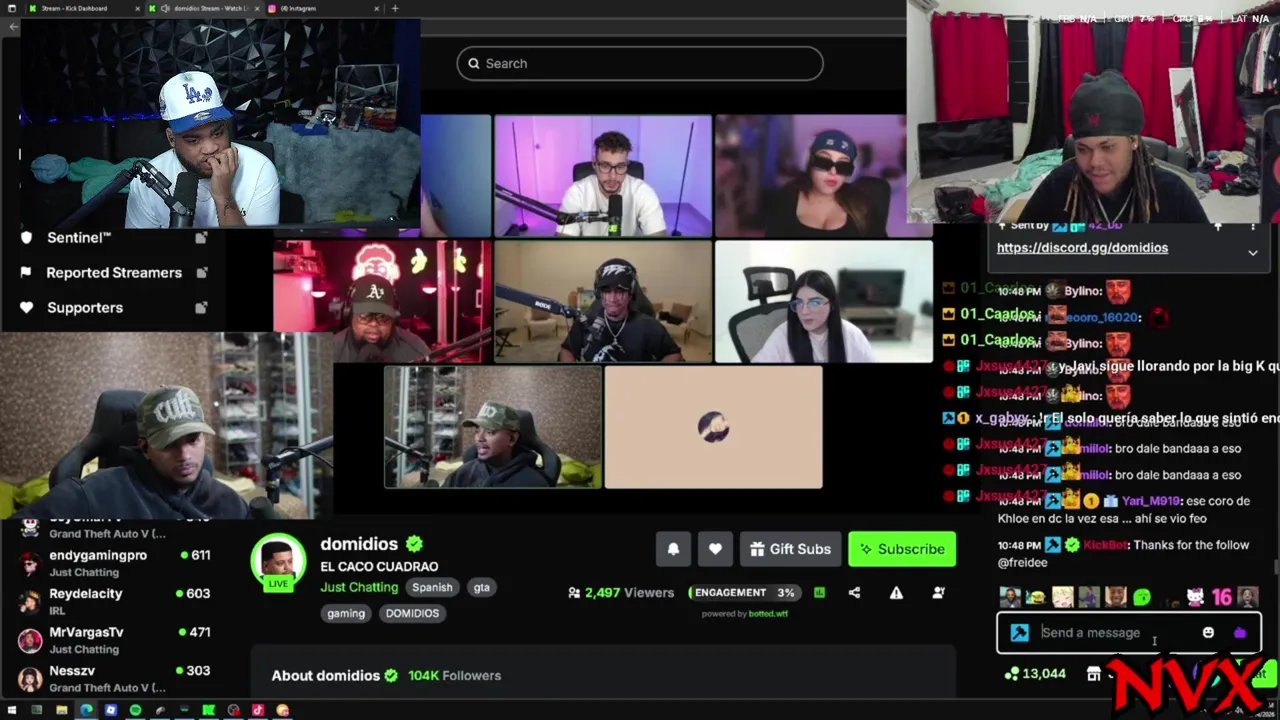The height and width of the screenshot is (720, 1280).
Task: Click the Hello Kitty emote in quick row
Action: coord(1195,598)
